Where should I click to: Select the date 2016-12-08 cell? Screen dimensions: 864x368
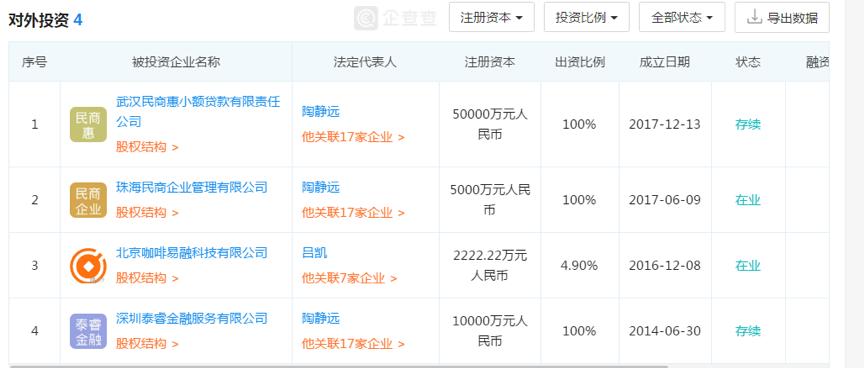pos(665,266)
